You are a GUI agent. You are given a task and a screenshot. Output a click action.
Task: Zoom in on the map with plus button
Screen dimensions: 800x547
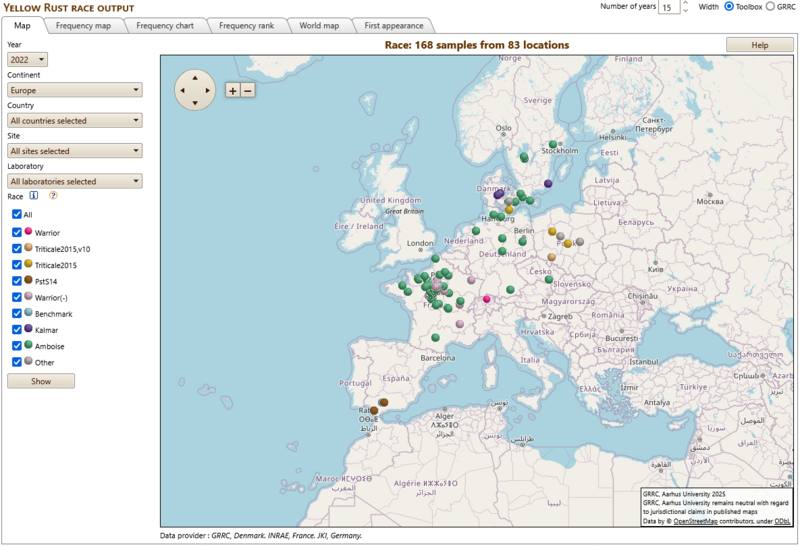233,90
